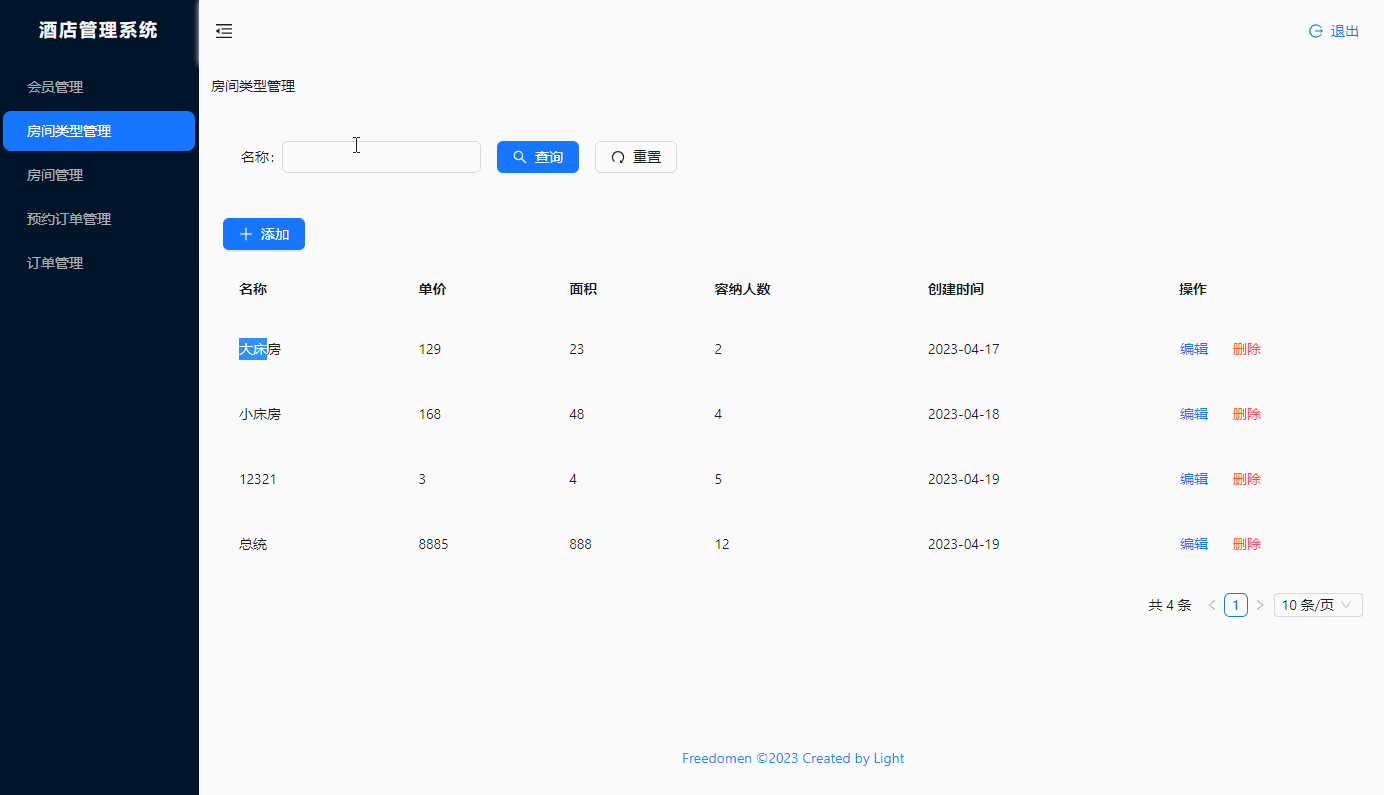
Task: Click the price 129 cell
Action: [x=430, y=349]
